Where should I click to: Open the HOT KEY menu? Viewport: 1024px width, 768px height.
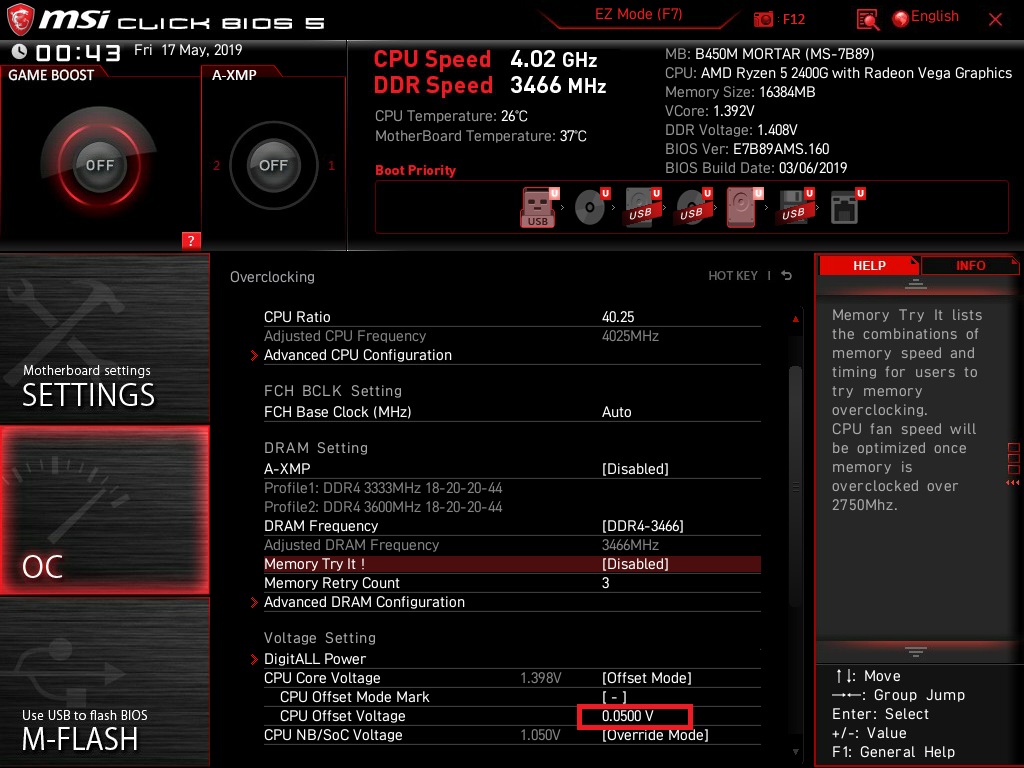pyautogui.click(x=733, y=276)
